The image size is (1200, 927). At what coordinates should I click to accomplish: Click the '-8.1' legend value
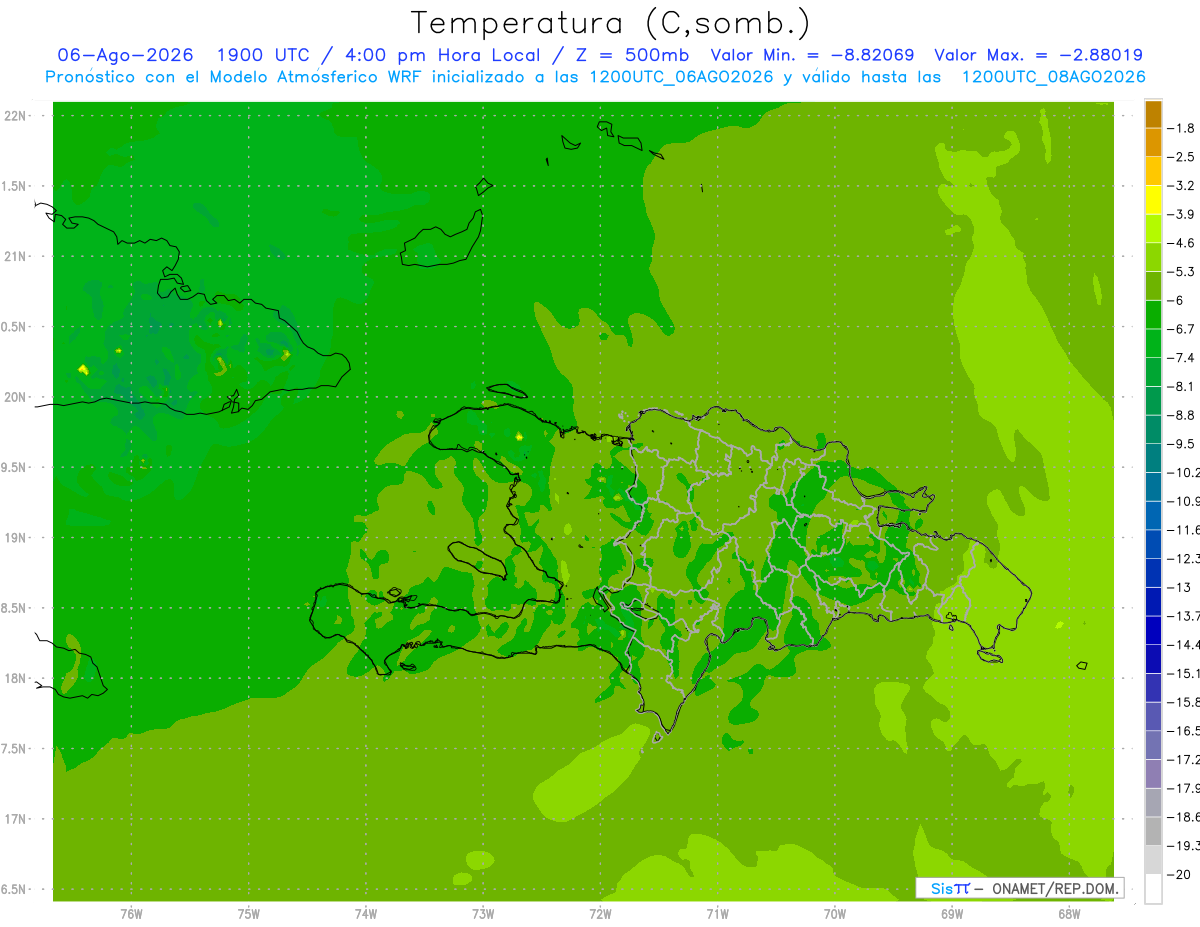click(1183, 387)
